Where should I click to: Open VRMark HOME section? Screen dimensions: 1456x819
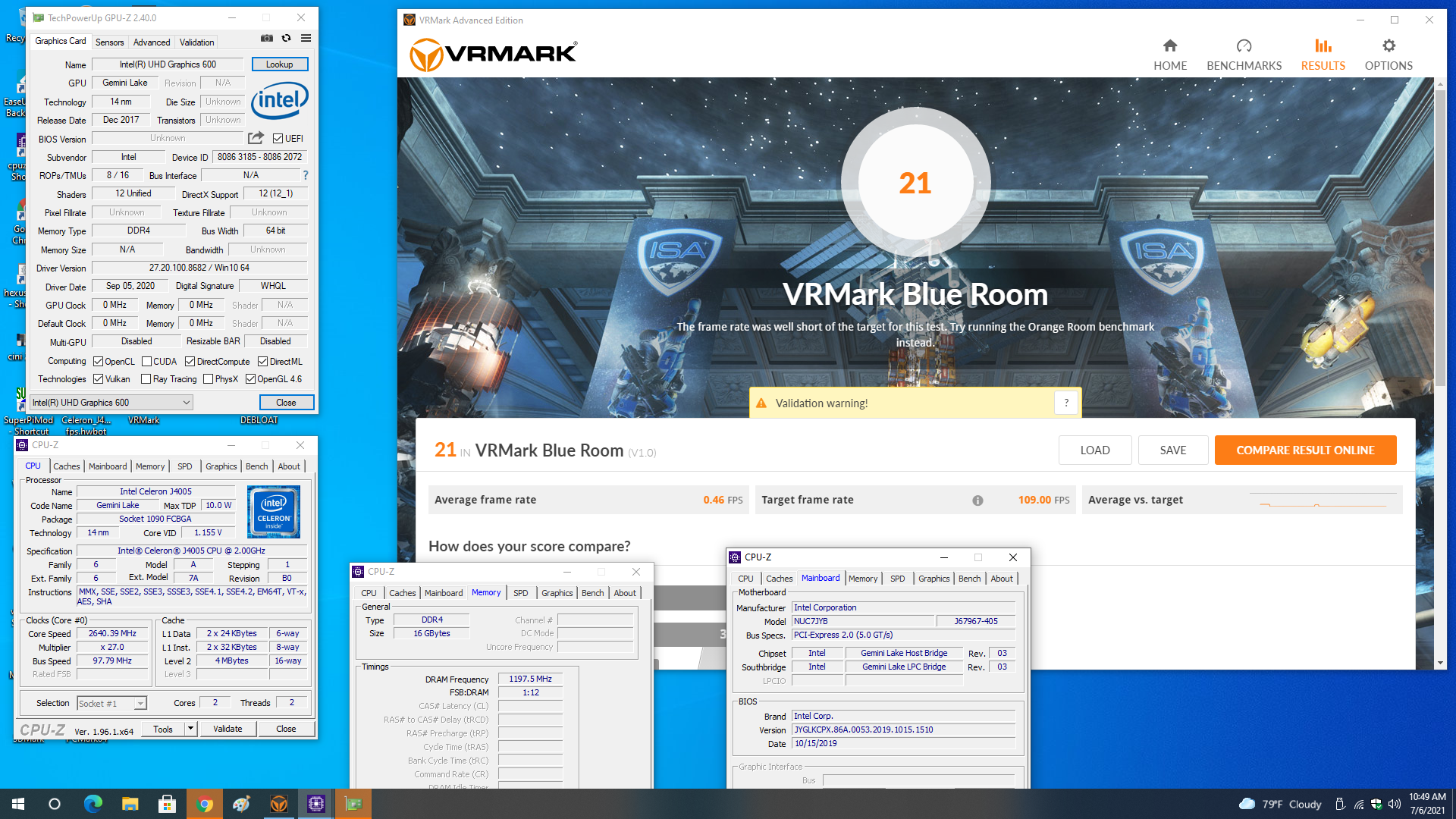1170,55
